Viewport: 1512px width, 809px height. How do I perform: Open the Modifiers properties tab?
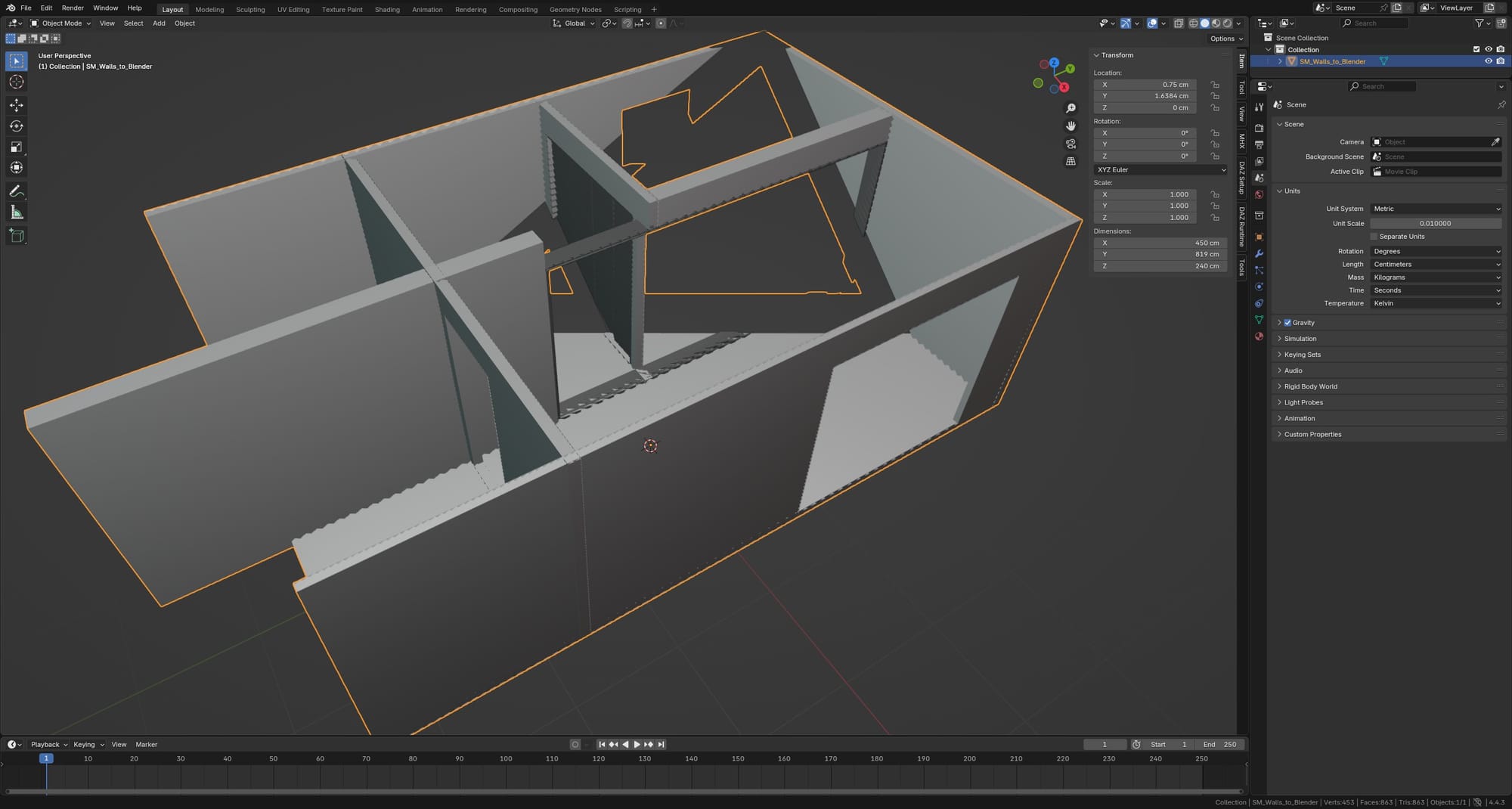[1259, 253]
